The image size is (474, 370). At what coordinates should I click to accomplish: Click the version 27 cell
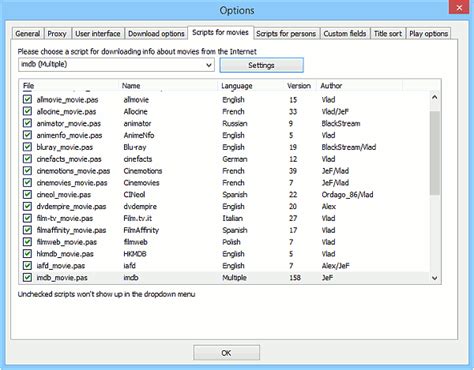293,218
